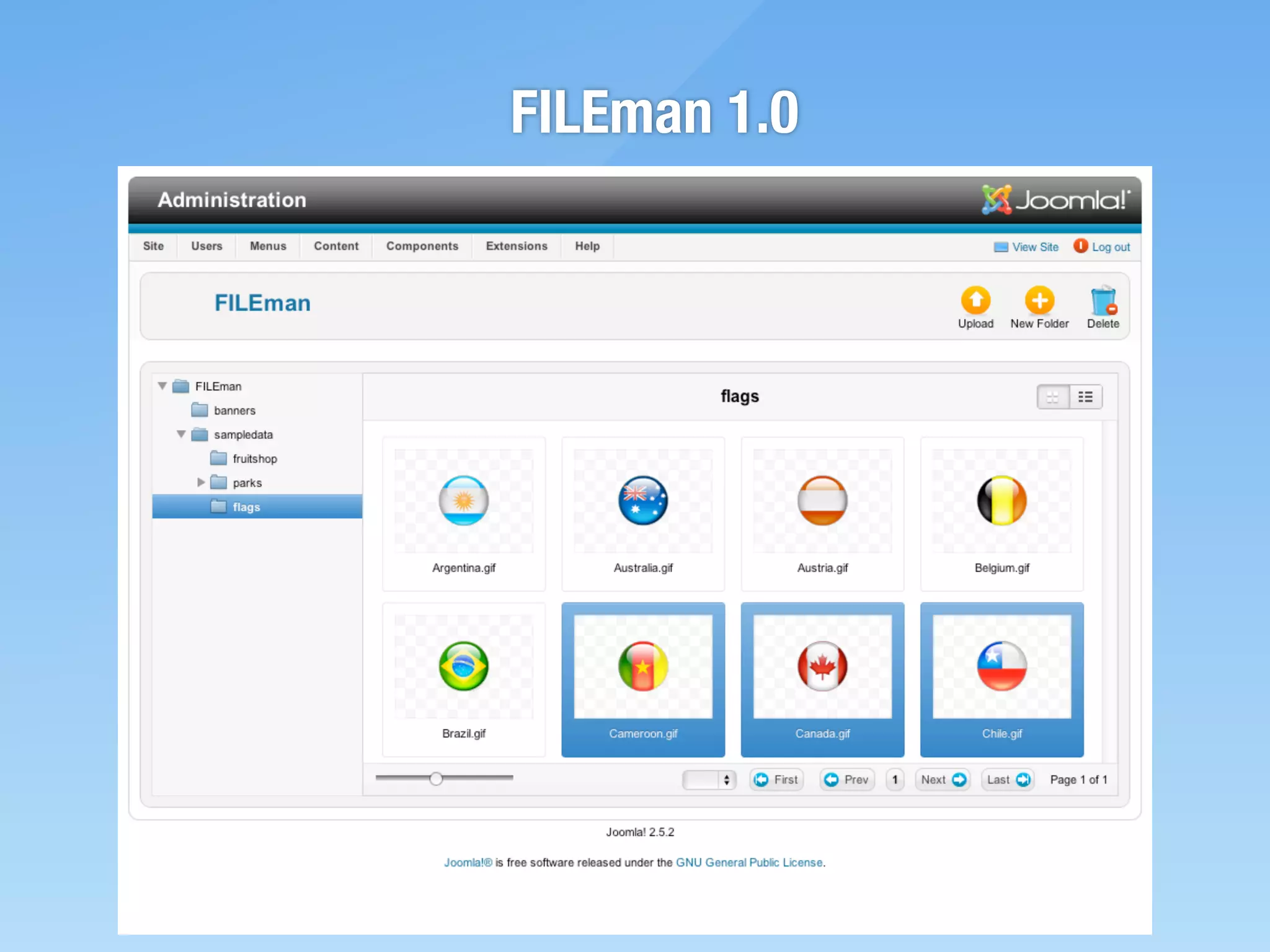Open the items-per-page dropdown
The height and width of the screenshot is (952, 1270).
(x=709, y=780)
